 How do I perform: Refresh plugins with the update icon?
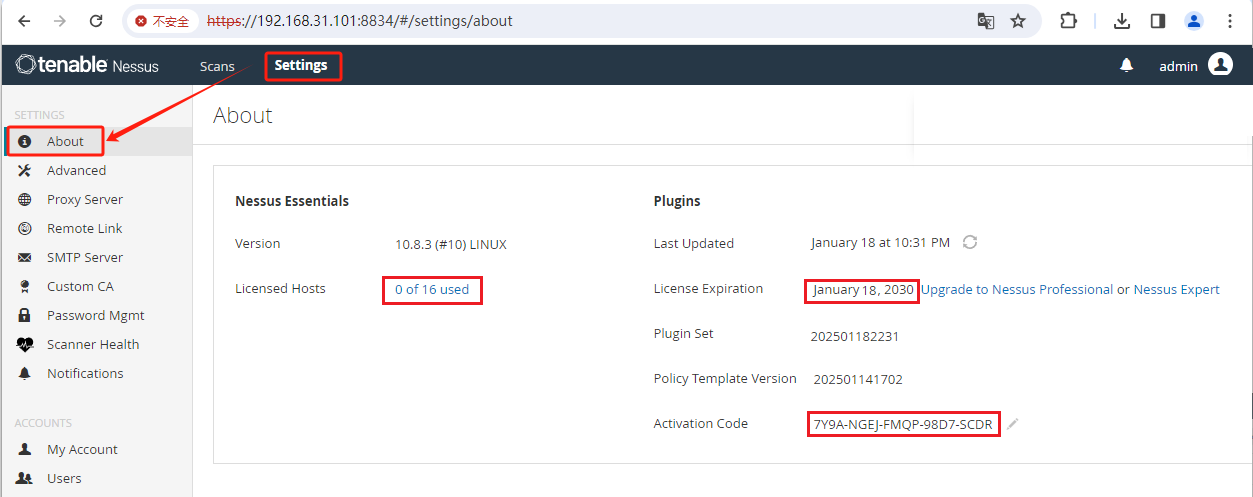[969, 242]
